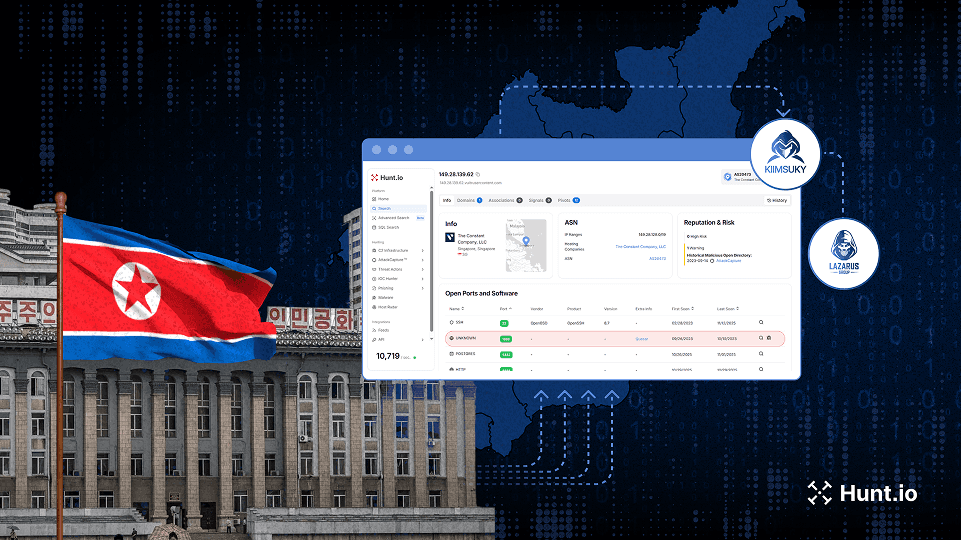This screenshot has height=540, width=961.
Task: Click the Threat Actors sidebar icon
Action: (x=374, y=269)
